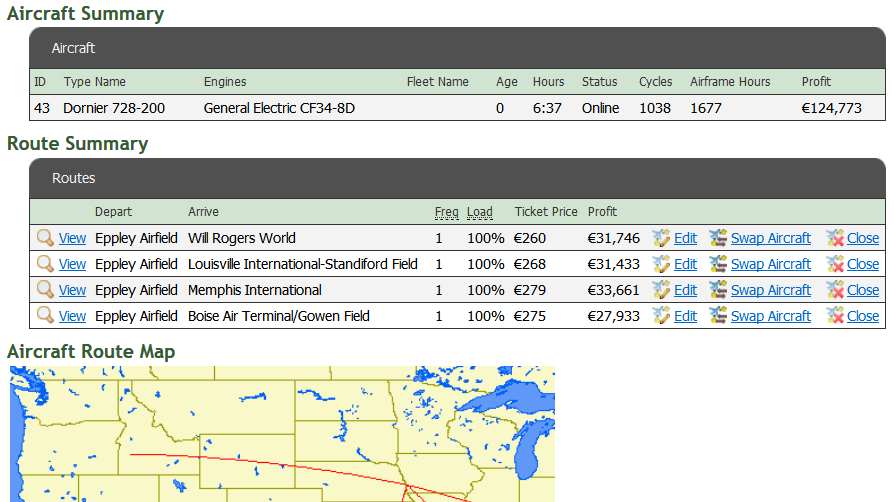Viewport: 894px width, 502px height.
Task: Swap Aircraft on the Louisville route
Action: click(x=770, y=264)
